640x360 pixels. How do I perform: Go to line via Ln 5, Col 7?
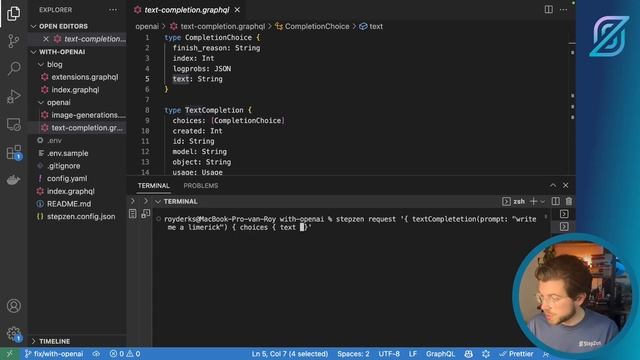[x=289, y=354]
